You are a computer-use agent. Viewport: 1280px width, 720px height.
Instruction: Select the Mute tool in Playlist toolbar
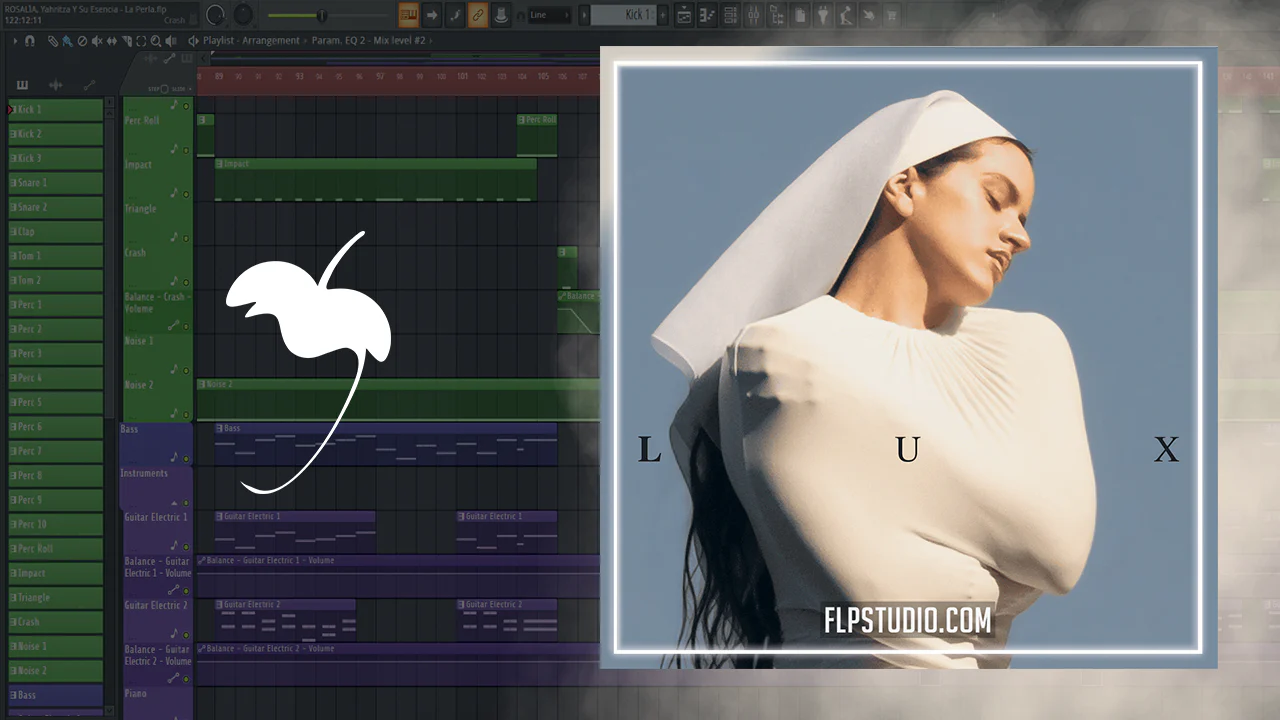click(x=97, y=41)
